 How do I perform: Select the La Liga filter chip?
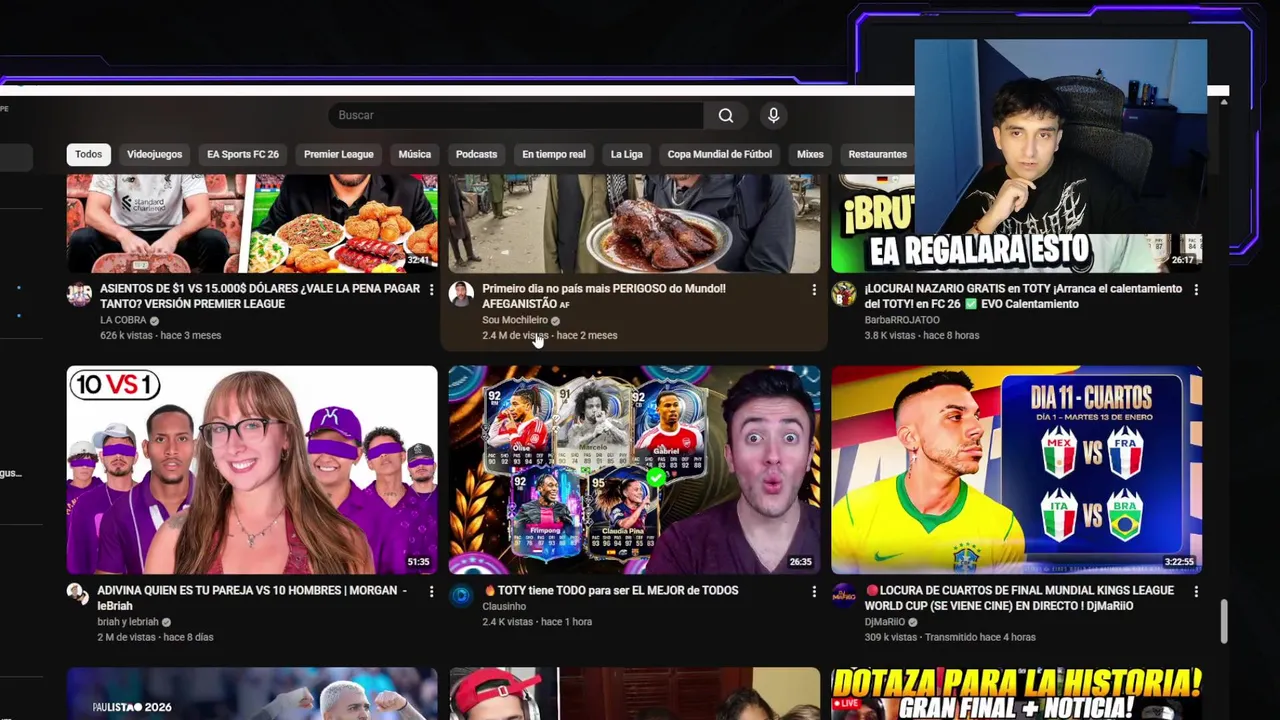pos(626,154)
